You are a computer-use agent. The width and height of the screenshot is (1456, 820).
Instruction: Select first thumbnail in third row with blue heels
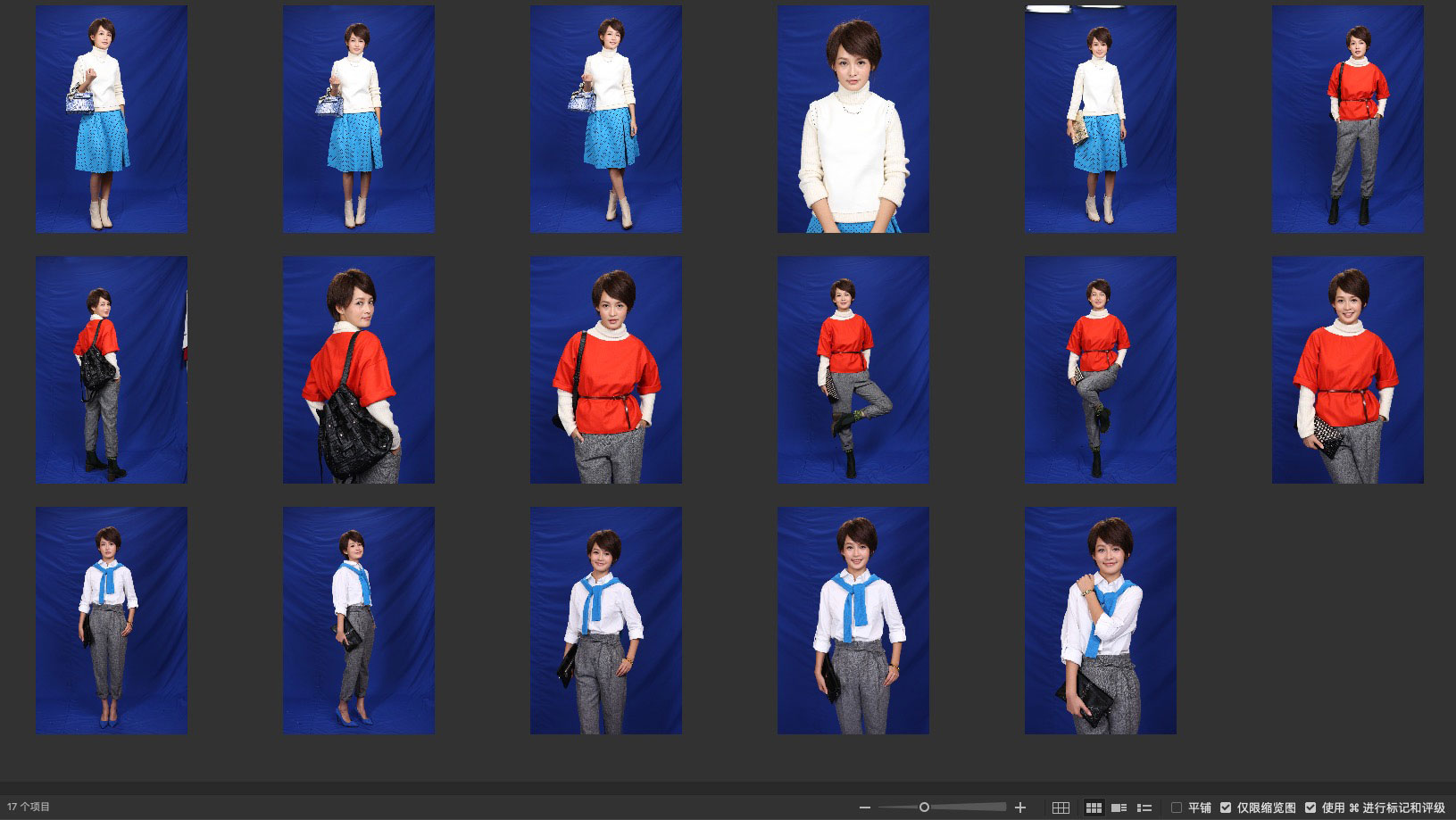112,620
